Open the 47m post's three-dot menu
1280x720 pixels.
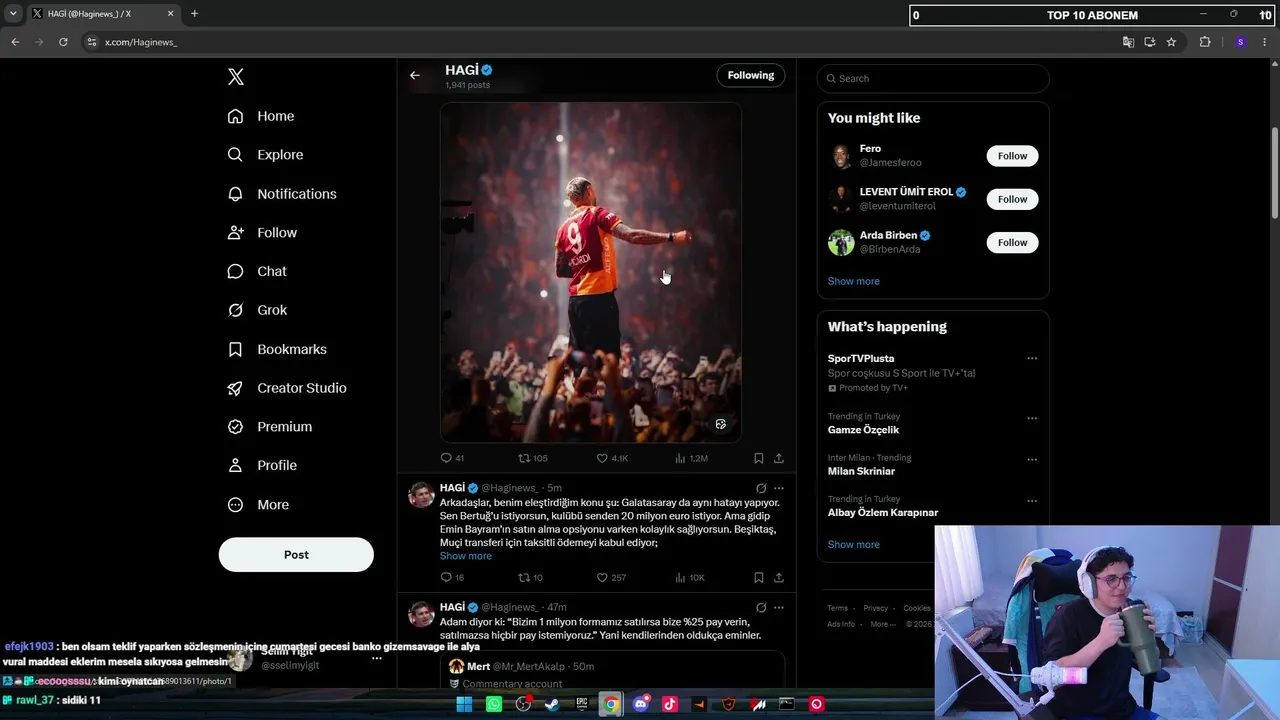779,607
